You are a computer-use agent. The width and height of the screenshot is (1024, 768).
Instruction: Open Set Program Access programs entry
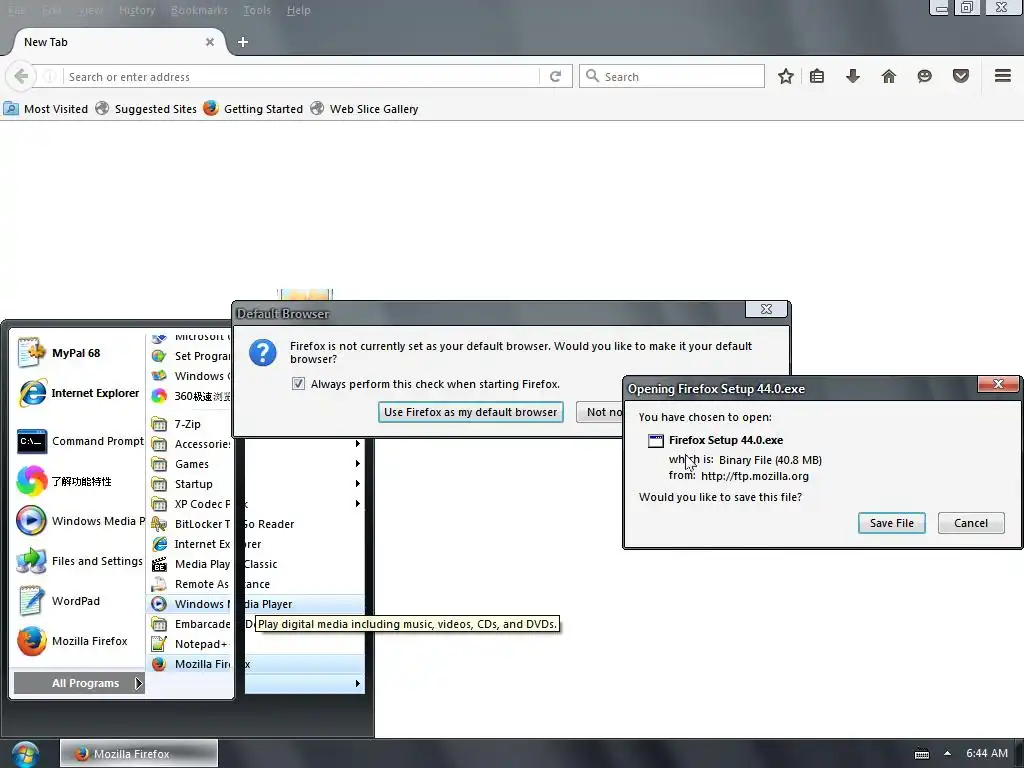tap(190, 356)
